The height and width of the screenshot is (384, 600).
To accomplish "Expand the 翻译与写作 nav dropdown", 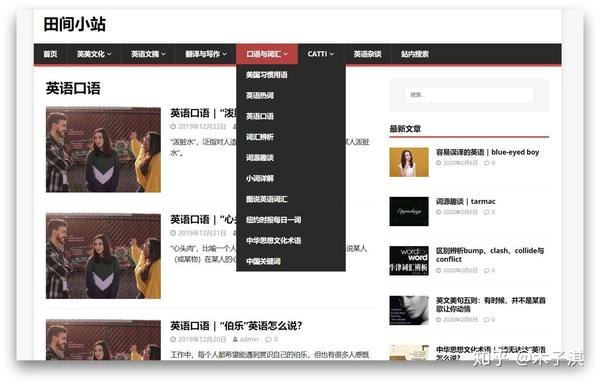I will pos(206,54).
